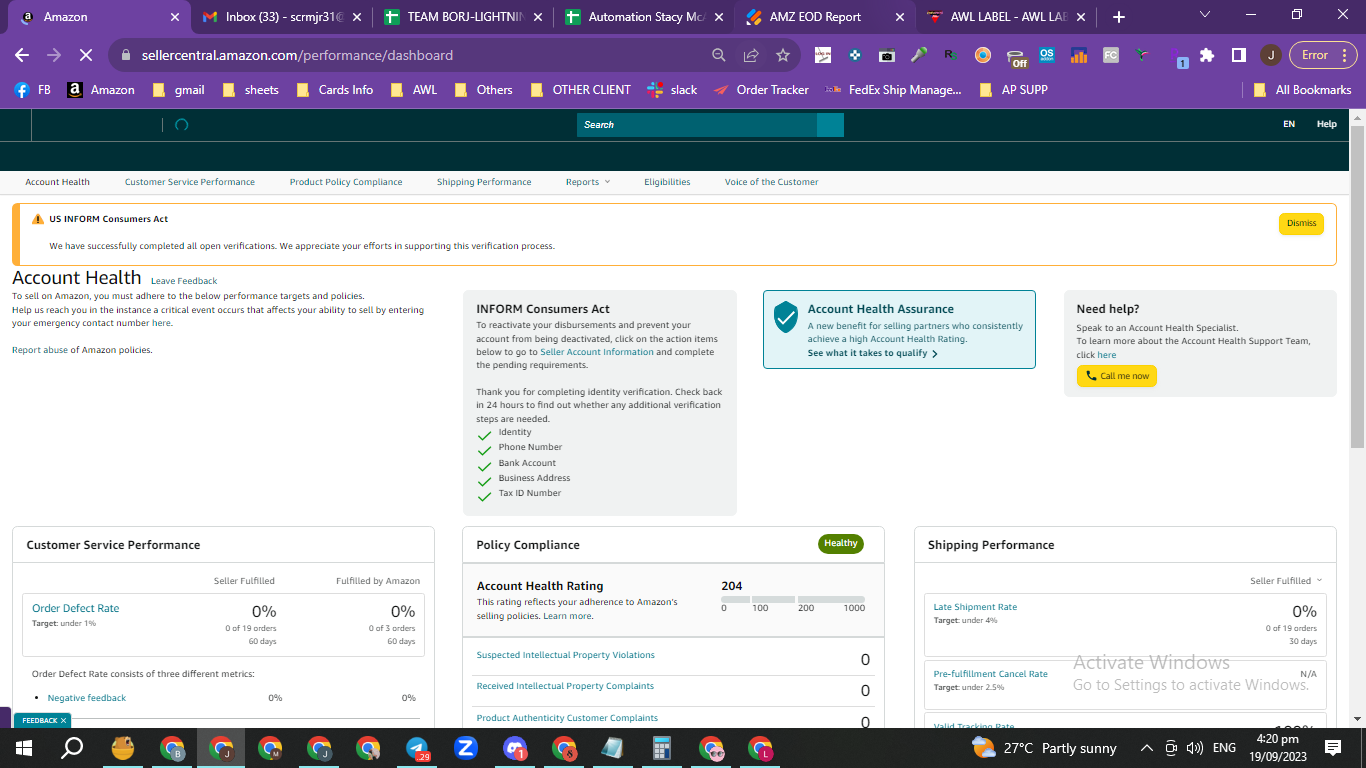Open the FC extension icon
Image resolution: width=1366 pixels, height=768 pixels.
click(1111, 55)
